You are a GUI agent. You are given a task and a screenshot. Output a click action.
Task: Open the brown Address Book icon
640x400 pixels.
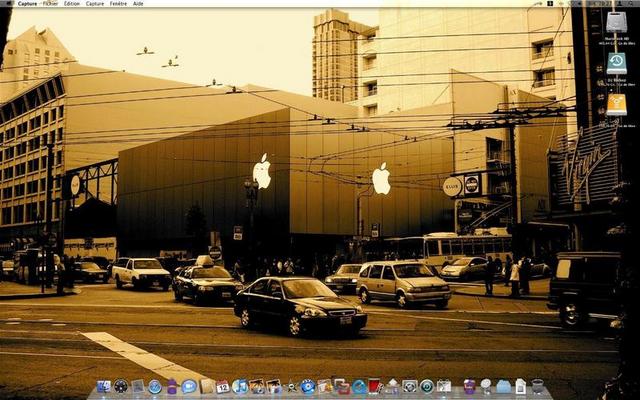pyautogui.click(x=207, y=386)
